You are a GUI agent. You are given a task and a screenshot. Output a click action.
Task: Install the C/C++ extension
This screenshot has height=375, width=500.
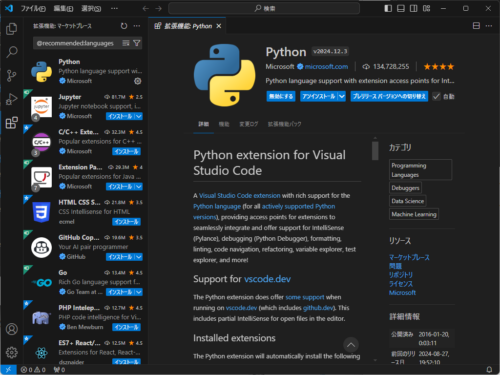(x=126, y=152)
